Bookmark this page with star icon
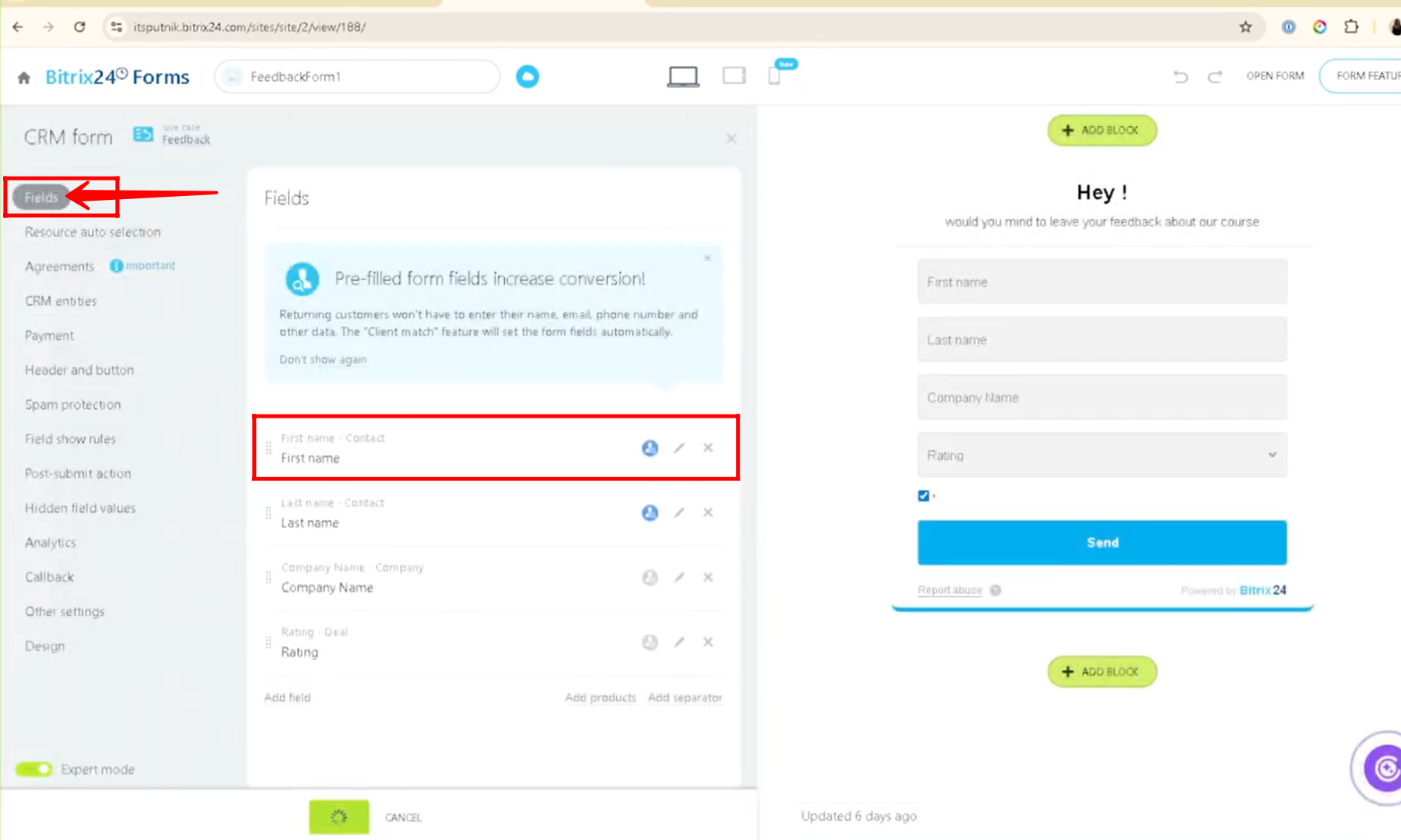 click(x=1245, y=26)
